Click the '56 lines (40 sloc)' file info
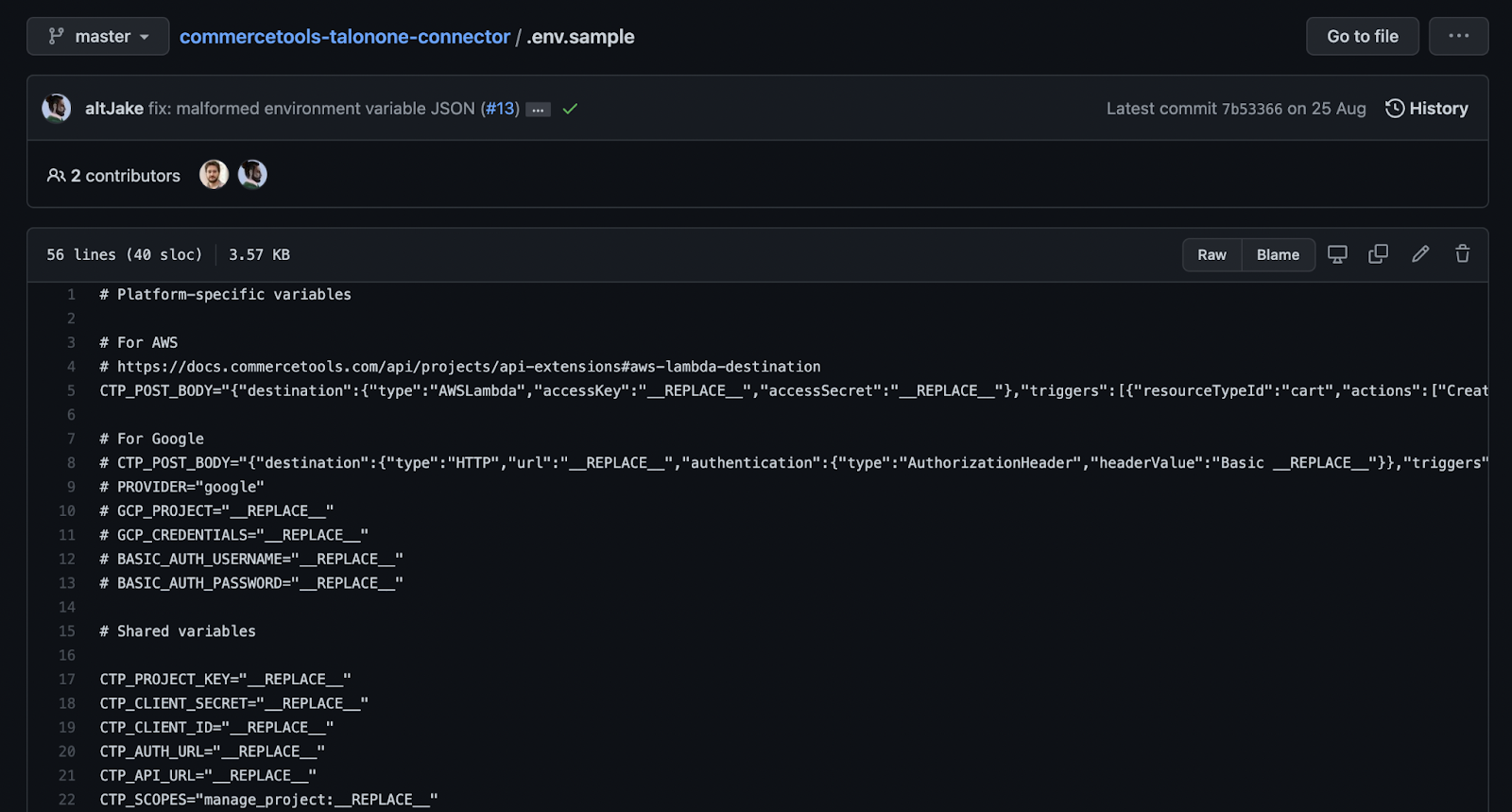 (125, 254)
